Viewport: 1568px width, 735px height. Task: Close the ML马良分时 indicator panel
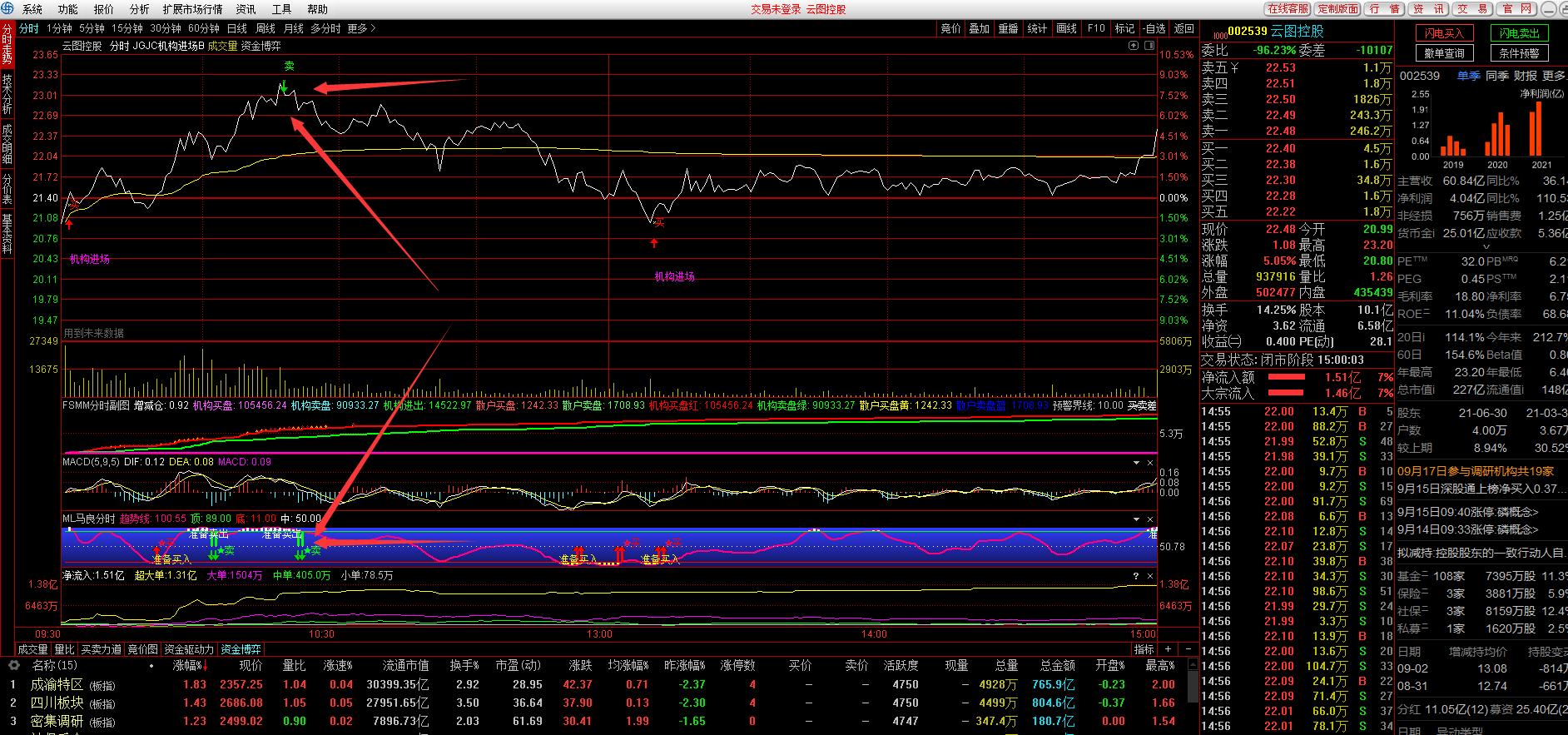pyautogui.click(x=1150, y=519)
